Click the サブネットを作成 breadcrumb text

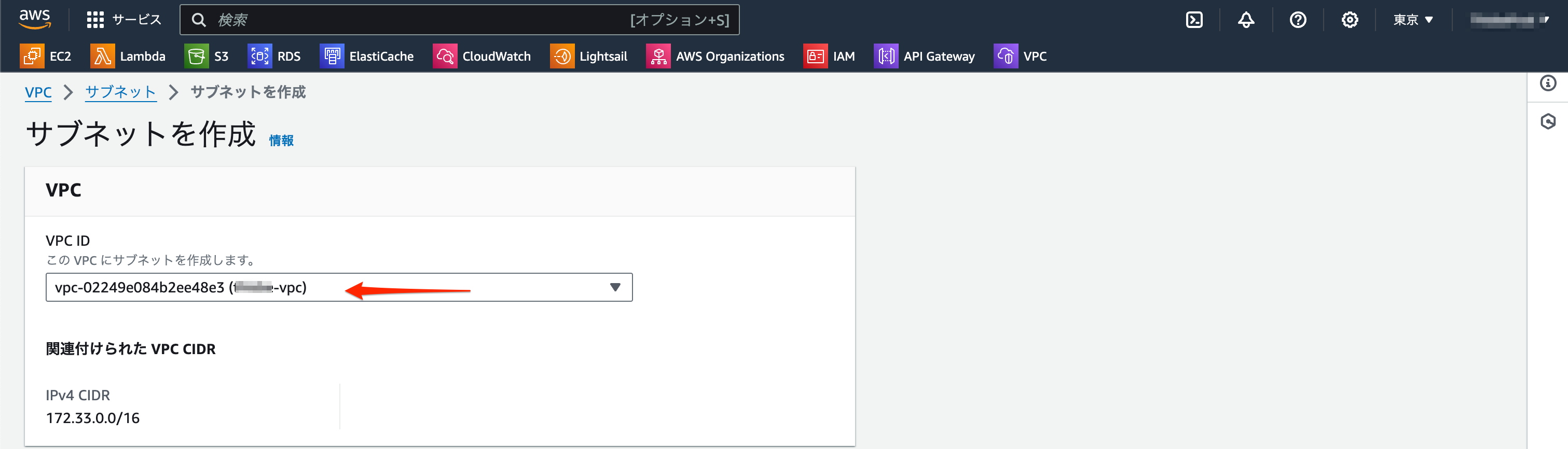pos(249,92)
